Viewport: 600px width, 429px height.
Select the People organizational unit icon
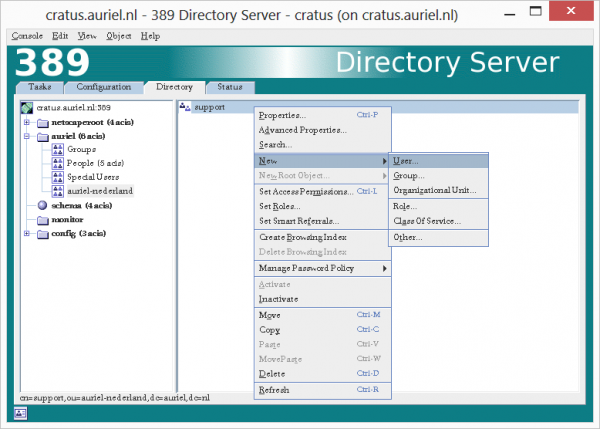(57, 163)
